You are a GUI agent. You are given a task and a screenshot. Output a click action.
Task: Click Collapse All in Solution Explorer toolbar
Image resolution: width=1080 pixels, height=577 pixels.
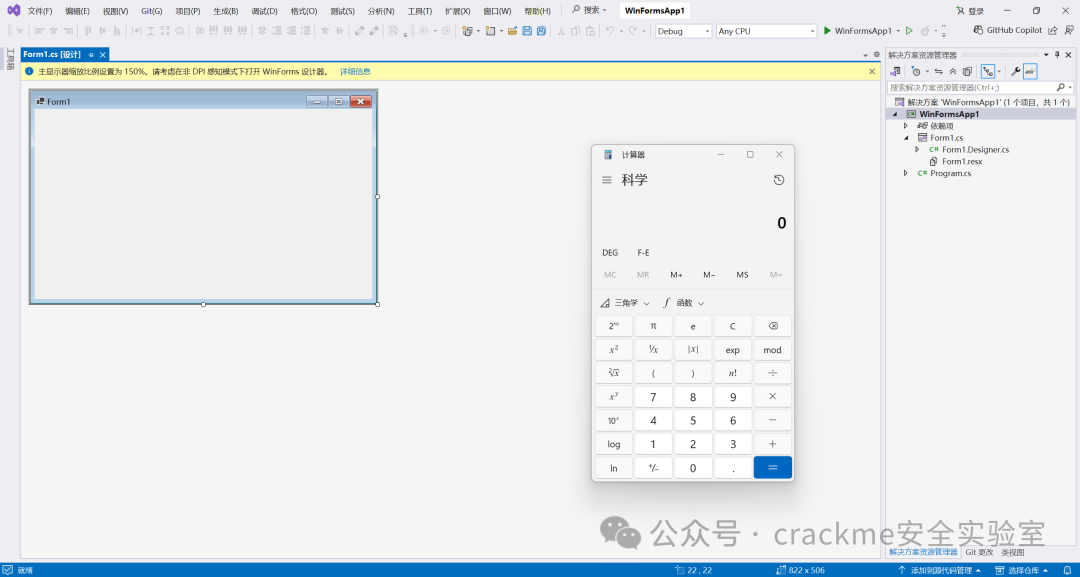pos(952,72)
